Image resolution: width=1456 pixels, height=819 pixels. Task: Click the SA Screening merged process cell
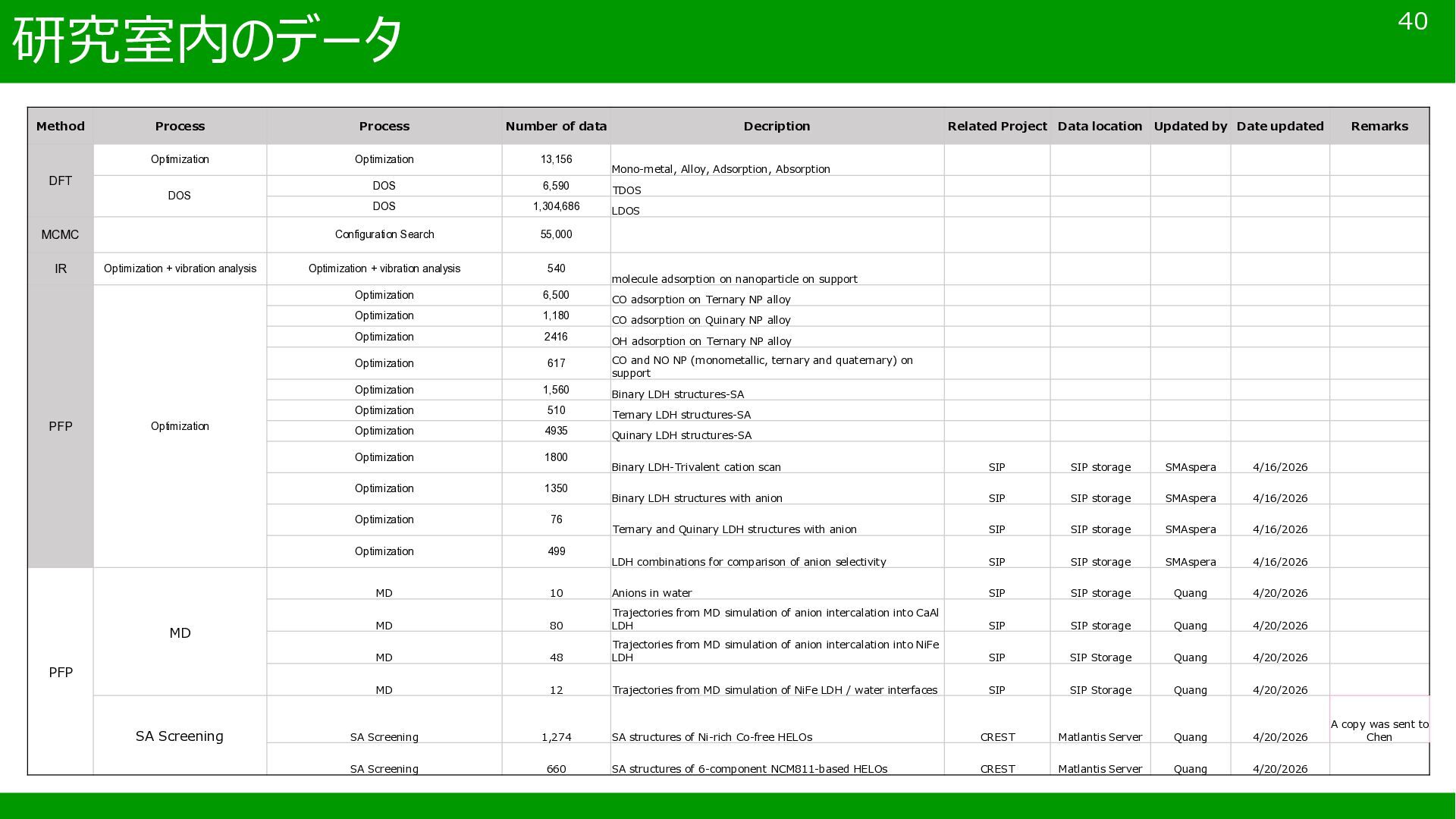[180, 736]
